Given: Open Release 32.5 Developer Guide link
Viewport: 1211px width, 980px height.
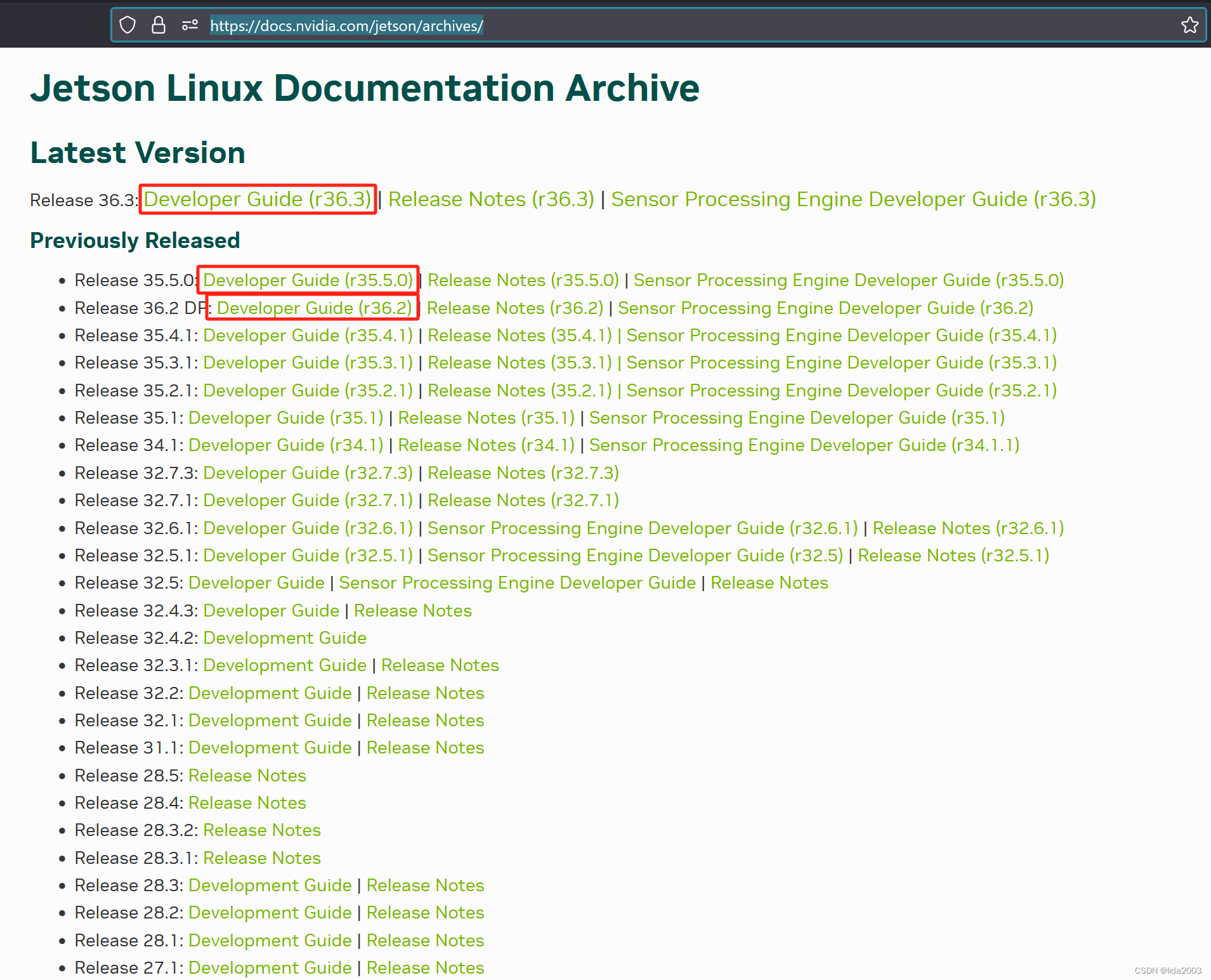Looking at the screenshot, I should click(x=256, y=583).
